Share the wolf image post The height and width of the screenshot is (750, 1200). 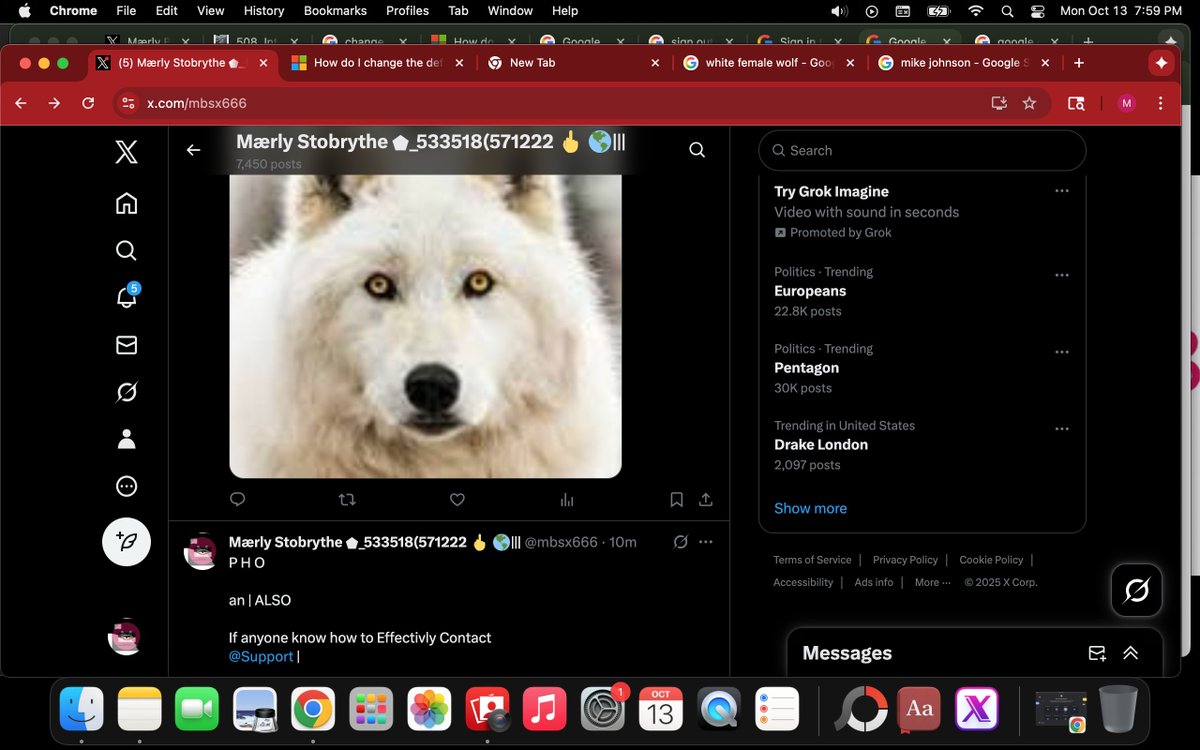(x=705, y=499)
